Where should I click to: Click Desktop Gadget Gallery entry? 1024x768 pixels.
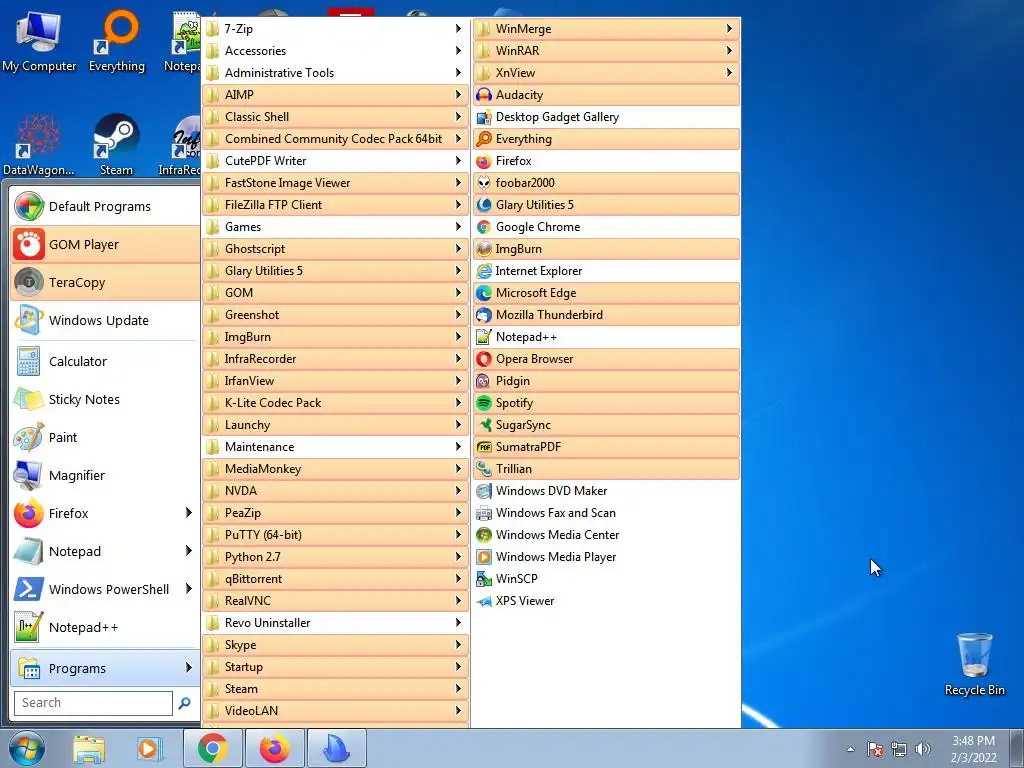607,117
